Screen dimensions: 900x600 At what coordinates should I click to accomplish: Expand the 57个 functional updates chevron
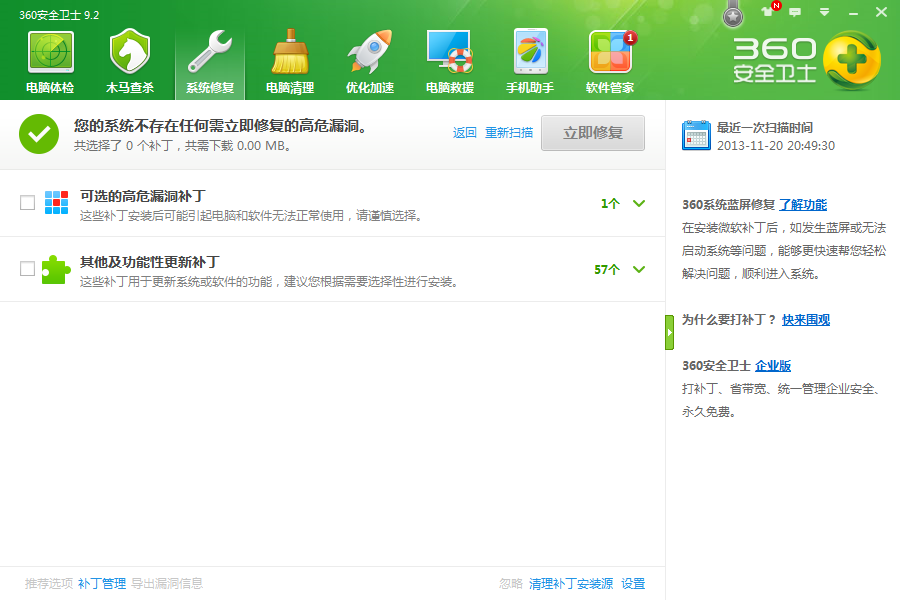(639, 269)
